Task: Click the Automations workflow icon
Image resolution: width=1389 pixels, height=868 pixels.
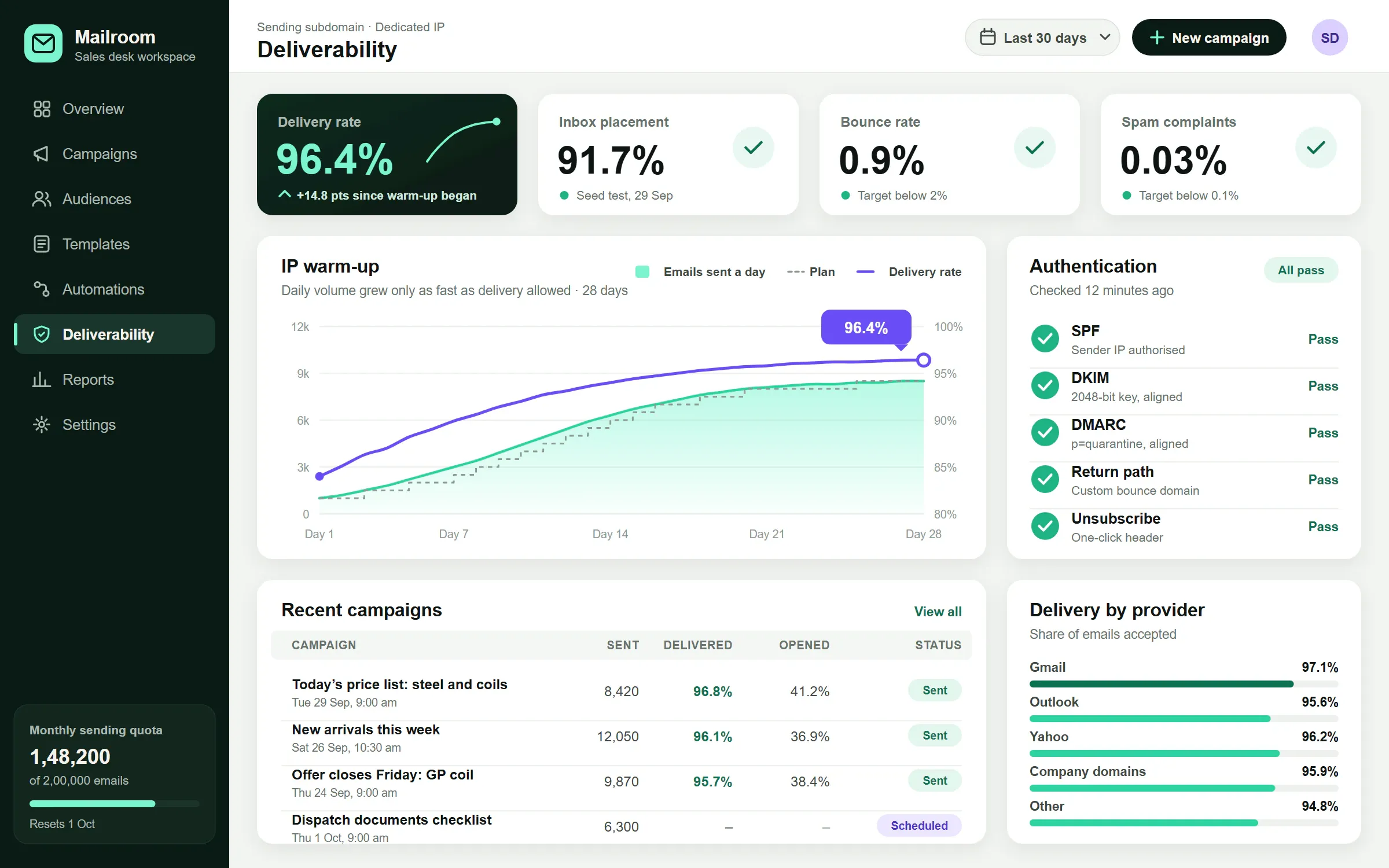Action: (x=42, y=289)
